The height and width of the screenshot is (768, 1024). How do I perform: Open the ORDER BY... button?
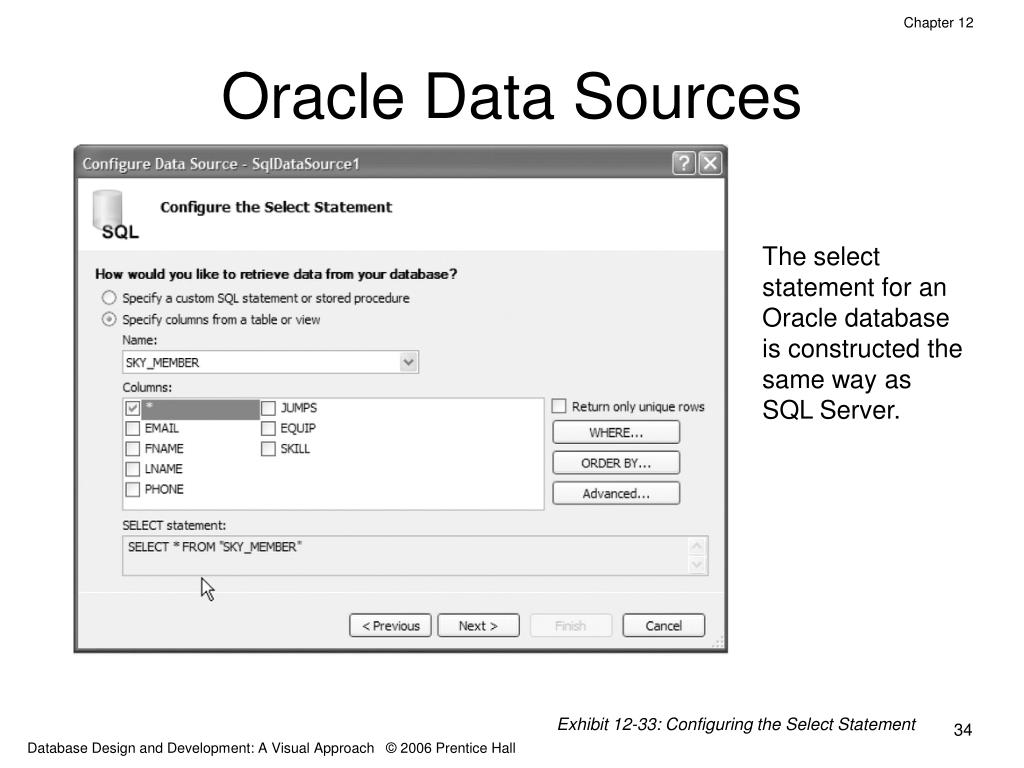click(x=616, y=463)
